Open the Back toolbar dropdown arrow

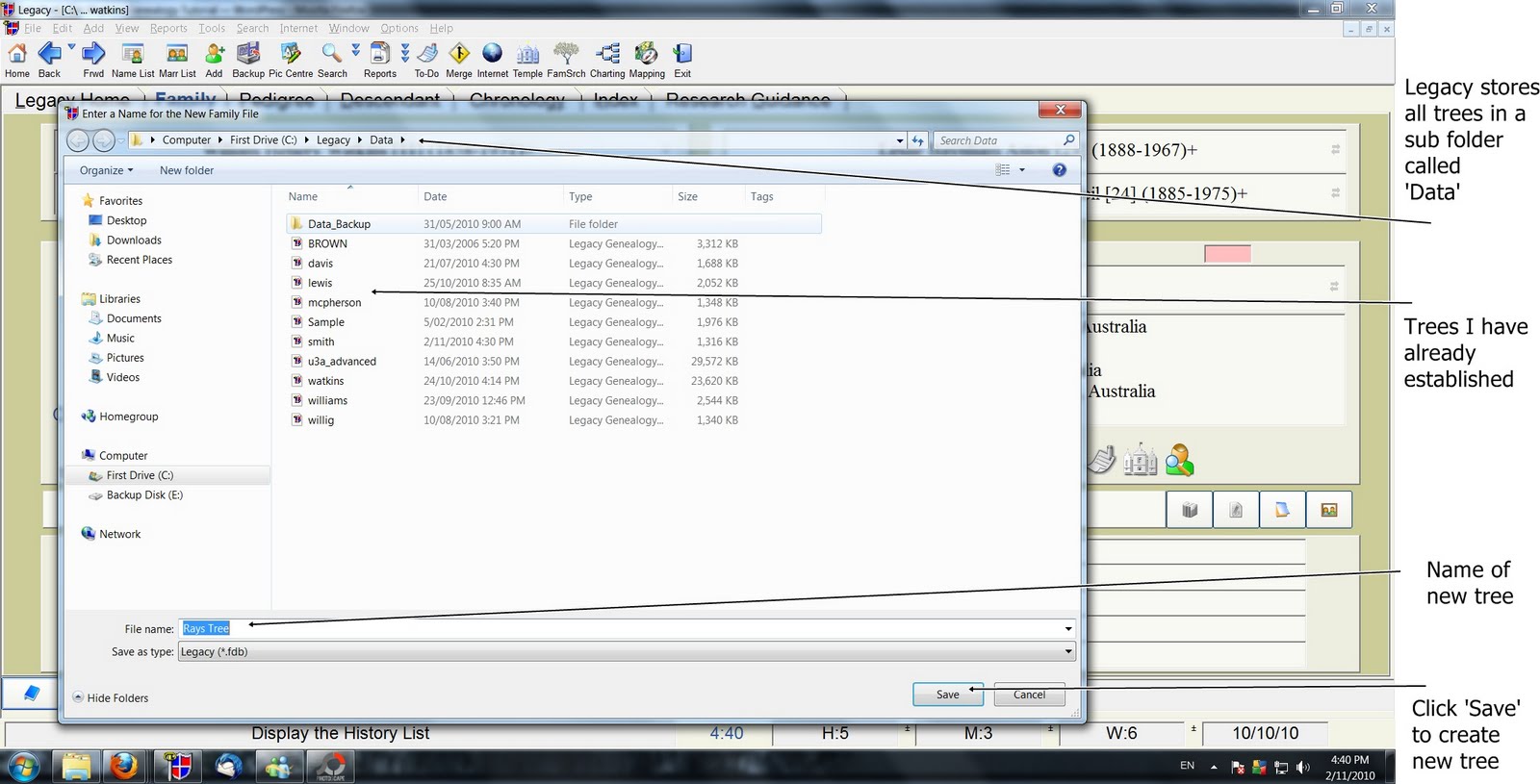(x=71, y=47)
